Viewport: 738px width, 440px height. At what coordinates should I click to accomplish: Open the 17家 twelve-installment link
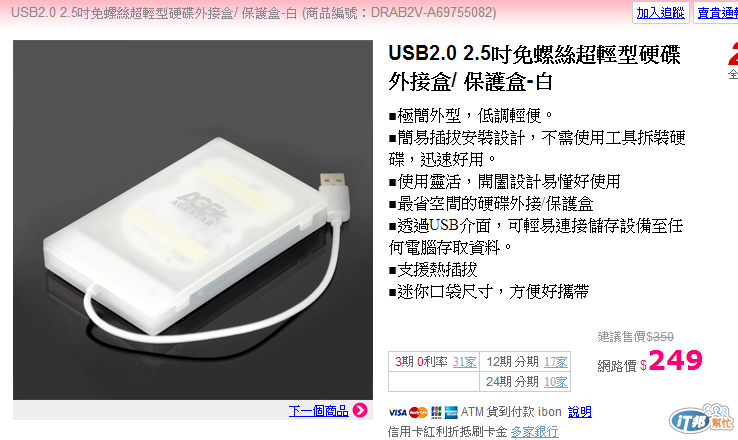556,362
